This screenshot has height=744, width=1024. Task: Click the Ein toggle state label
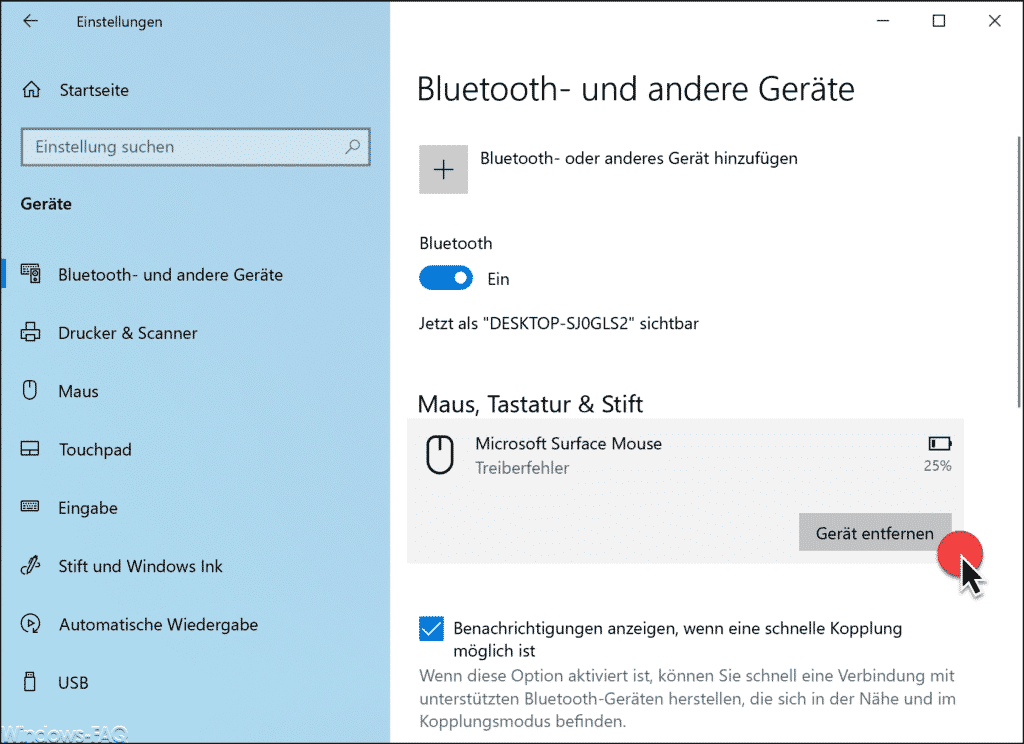[x=498, y=279]
